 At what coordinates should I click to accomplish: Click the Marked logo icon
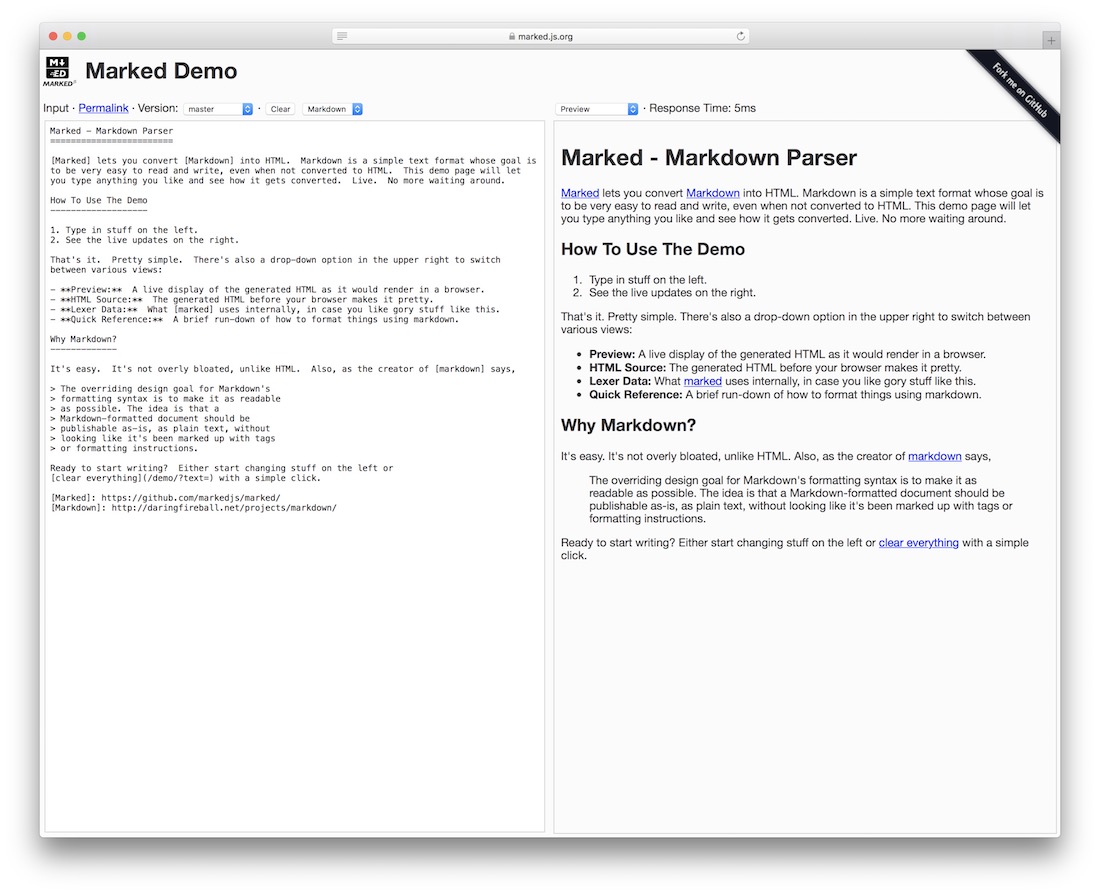point(58,71)
